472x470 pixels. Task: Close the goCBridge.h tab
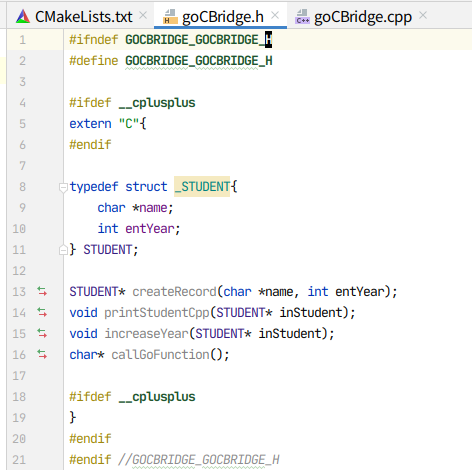[275, 15]
